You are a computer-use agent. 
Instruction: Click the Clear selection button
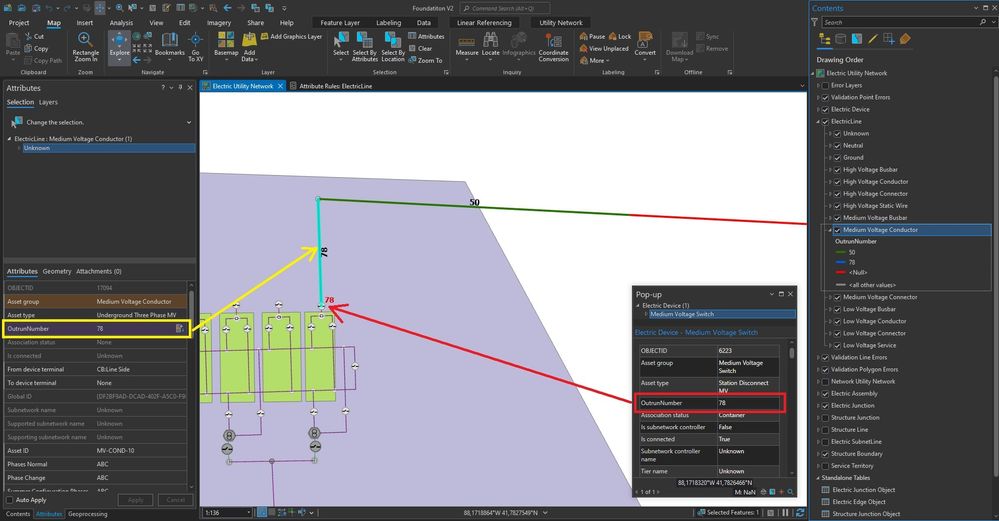[x=420, y=48]
